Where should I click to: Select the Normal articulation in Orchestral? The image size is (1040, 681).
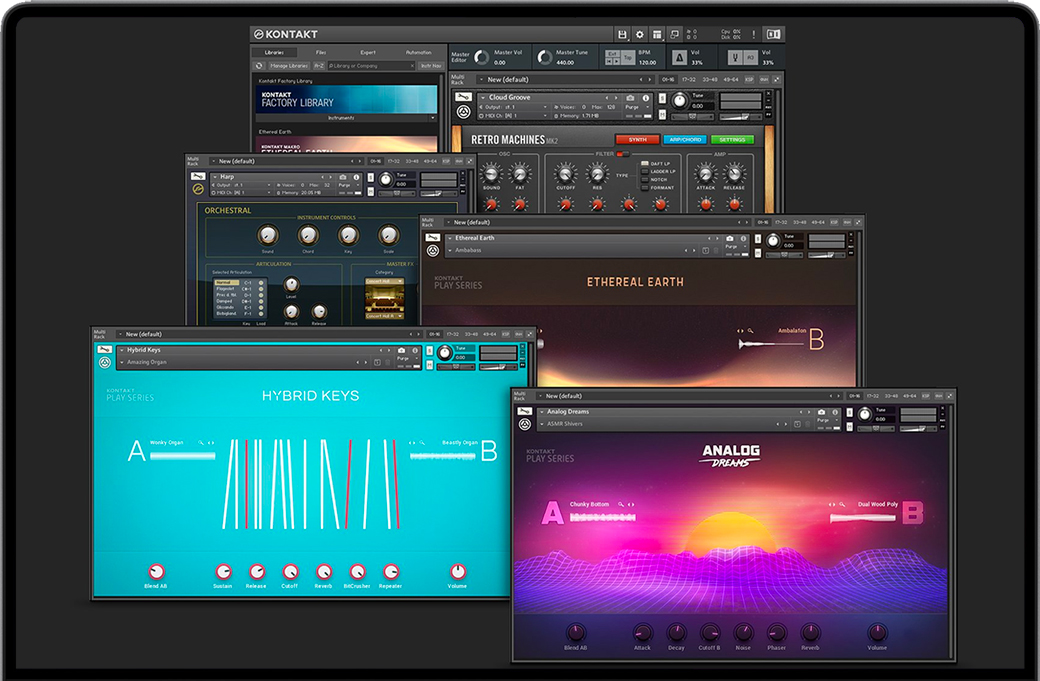[x=227, y=282]
